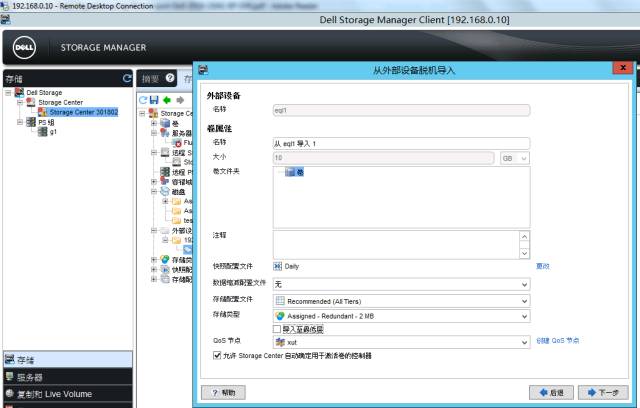Close the 从外部设备脱机导入 dialog
The image size is (640, 408).
tap(623, 68)
